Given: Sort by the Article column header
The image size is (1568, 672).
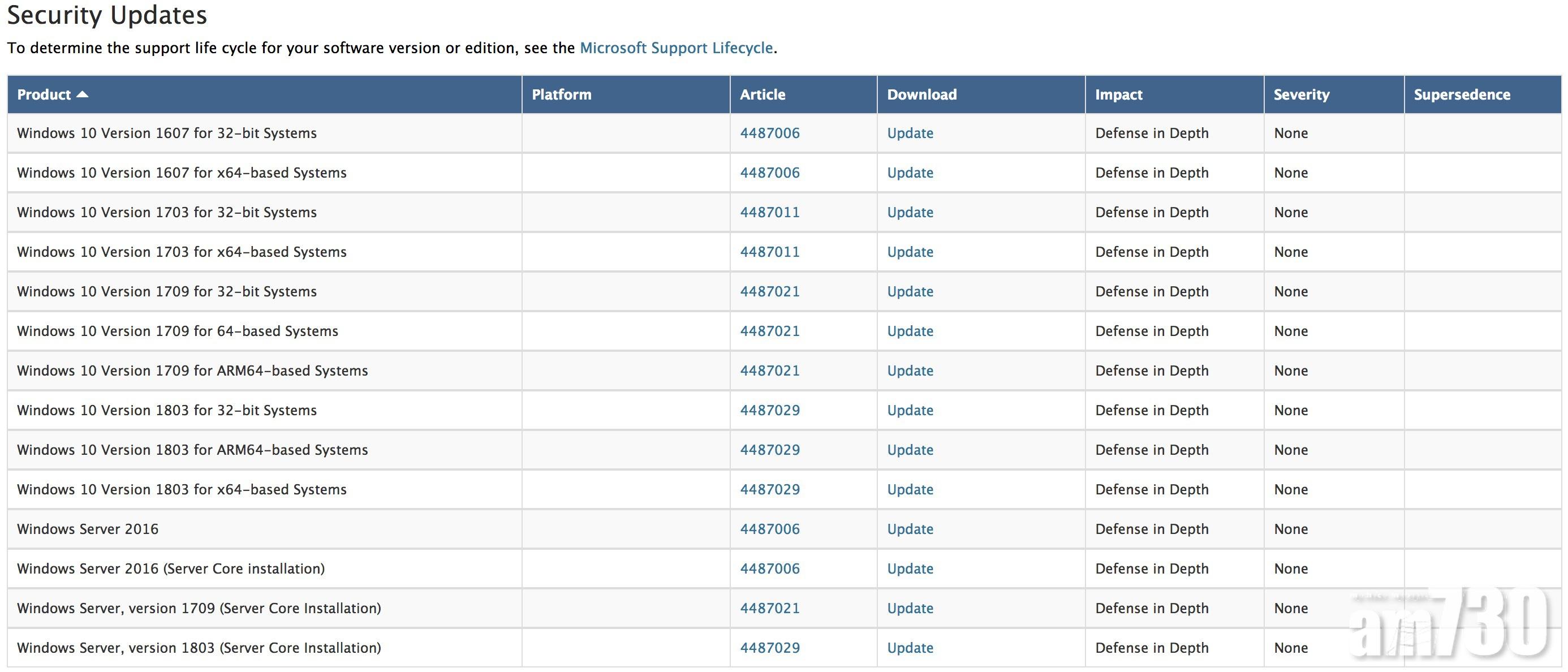Looking at the screenshot, I should point(762,94).
